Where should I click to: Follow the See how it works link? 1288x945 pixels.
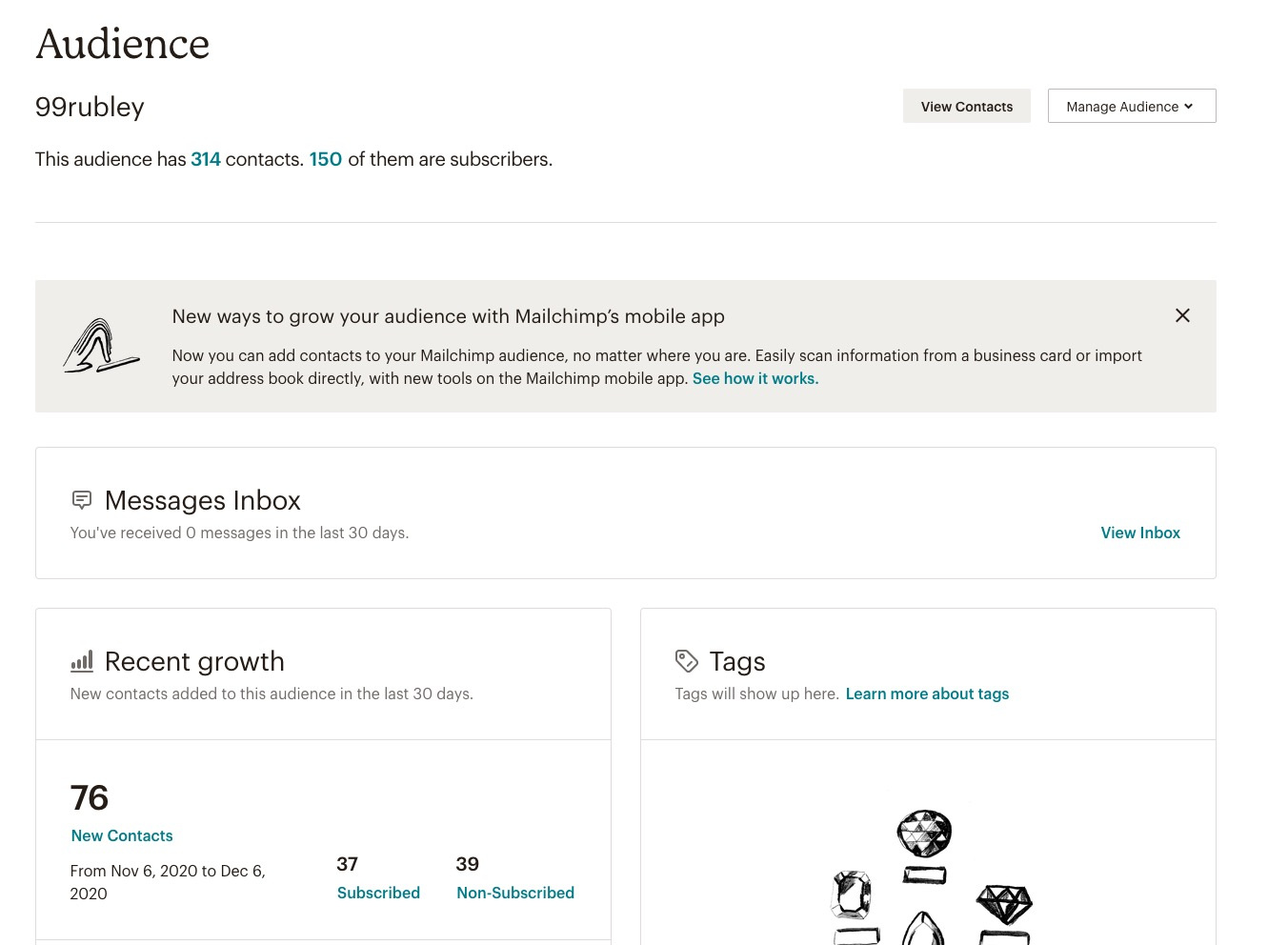pos(755,378)
